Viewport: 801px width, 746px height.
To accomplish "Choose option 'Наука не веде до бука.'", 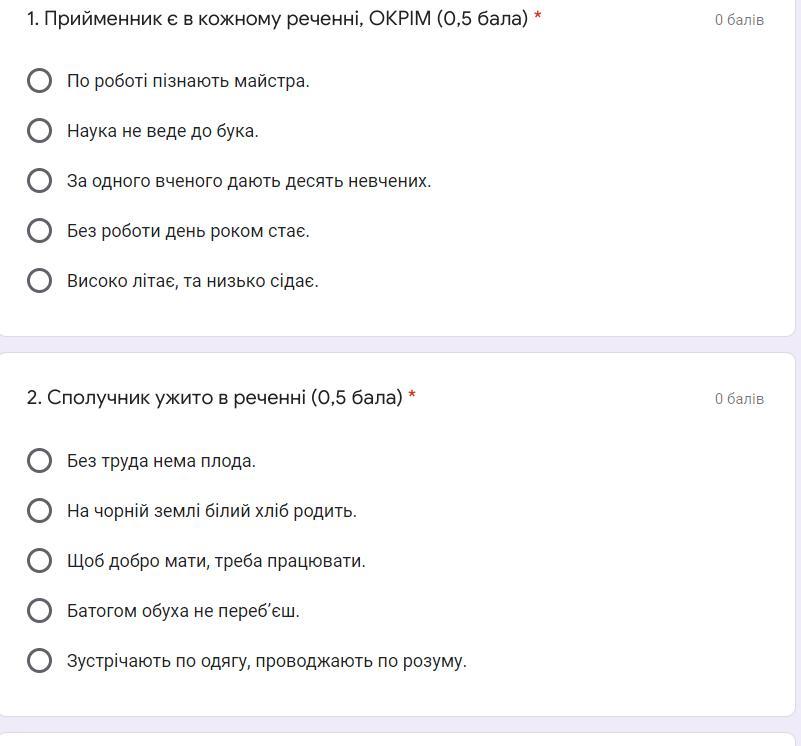I will [x=39, y=131].
